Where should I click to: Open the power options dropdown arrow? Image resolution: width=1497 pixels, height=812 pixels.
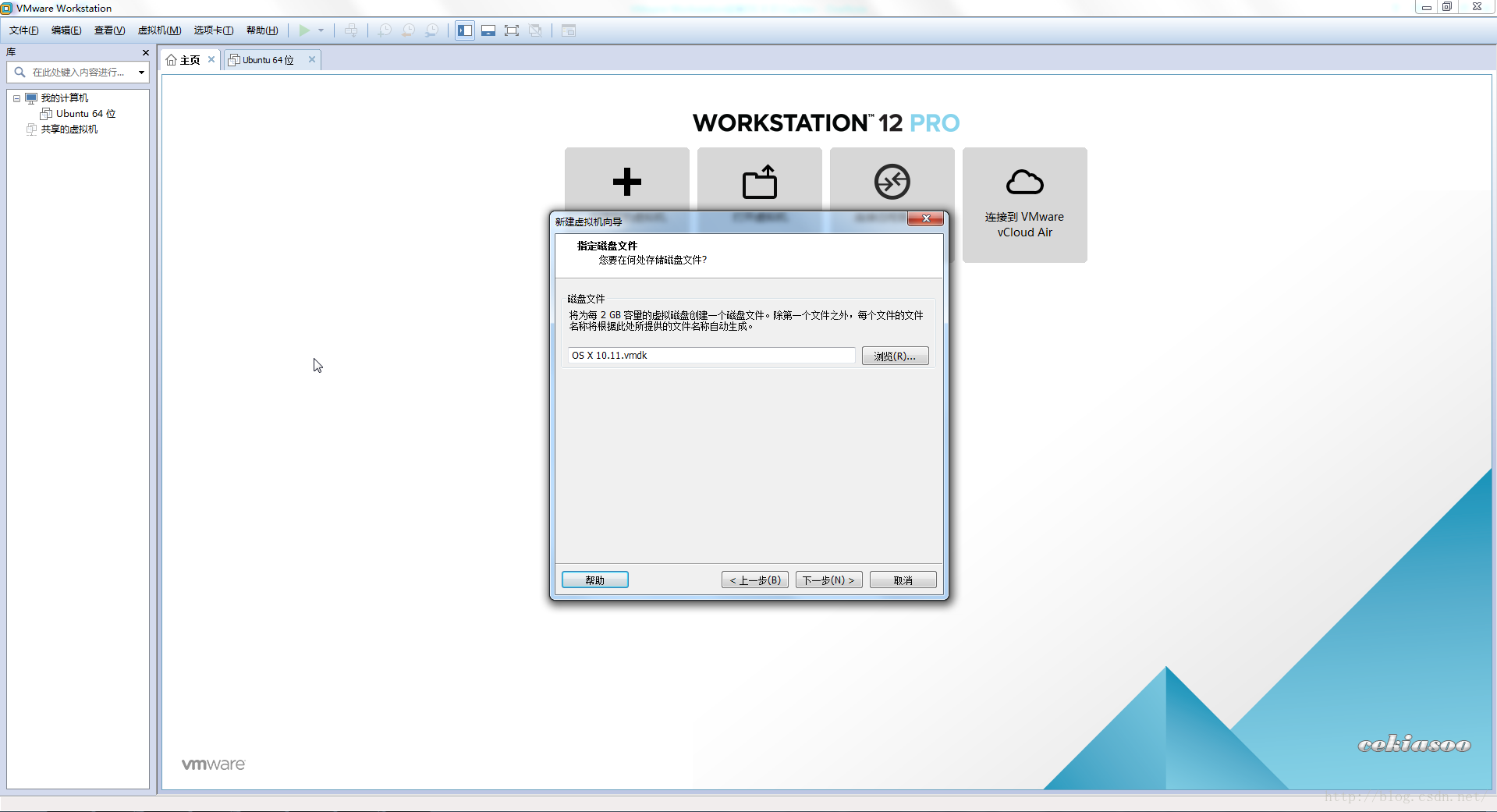pyautogui.click(x=321, y=30)
